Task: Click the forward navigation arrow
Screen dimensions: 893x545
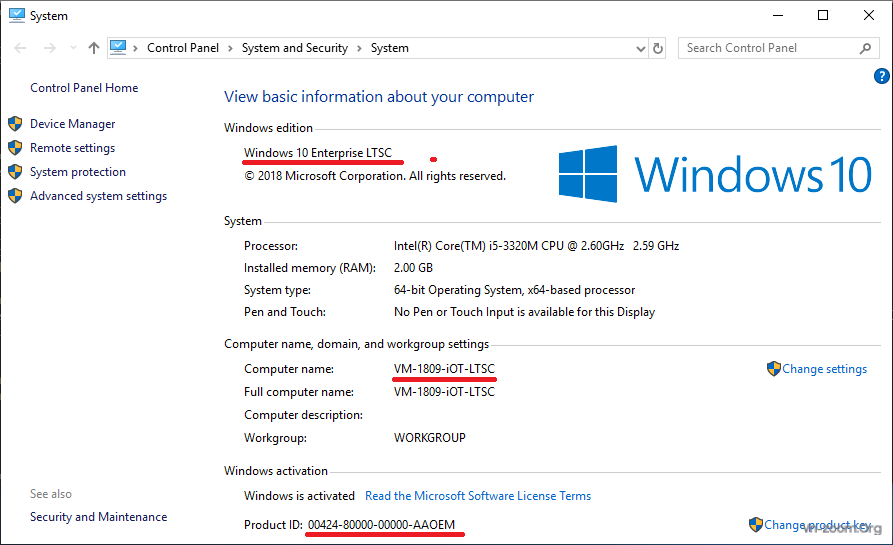Action: coord(50,48)
